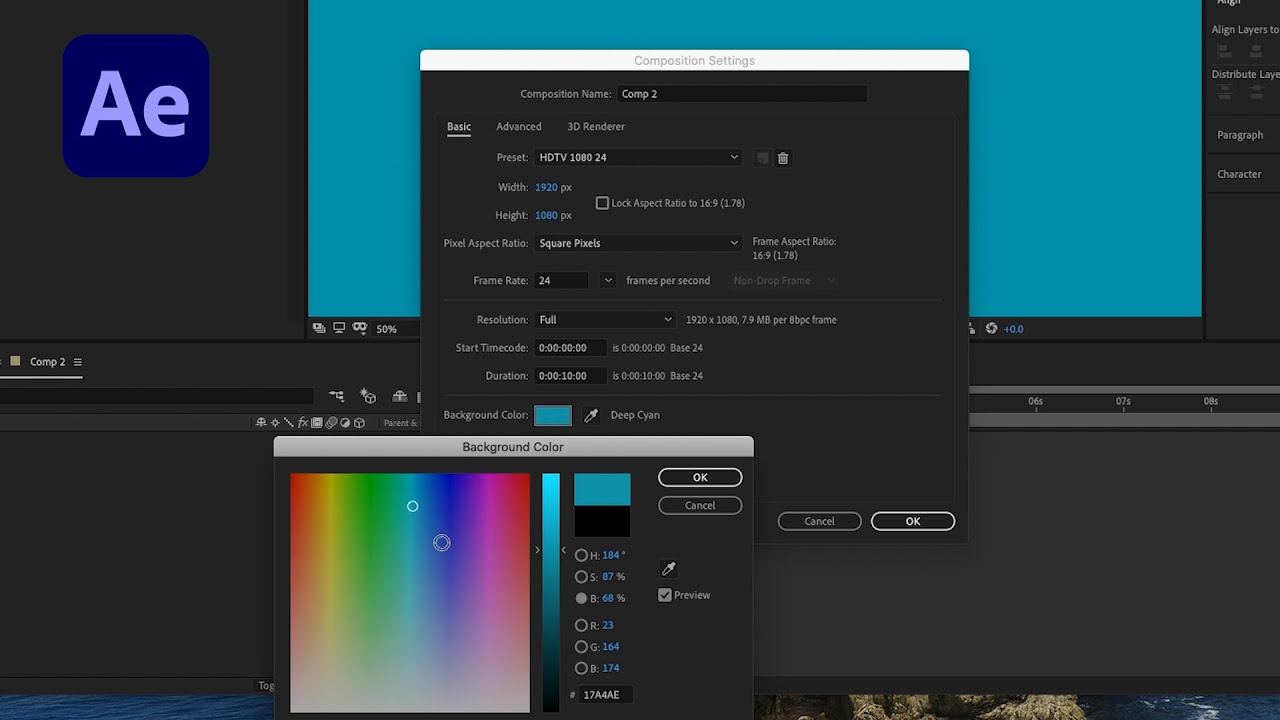This screenshot has height=720, width=1280.
Task: Click the always preview this view icon
Action: tap(319, 328)
